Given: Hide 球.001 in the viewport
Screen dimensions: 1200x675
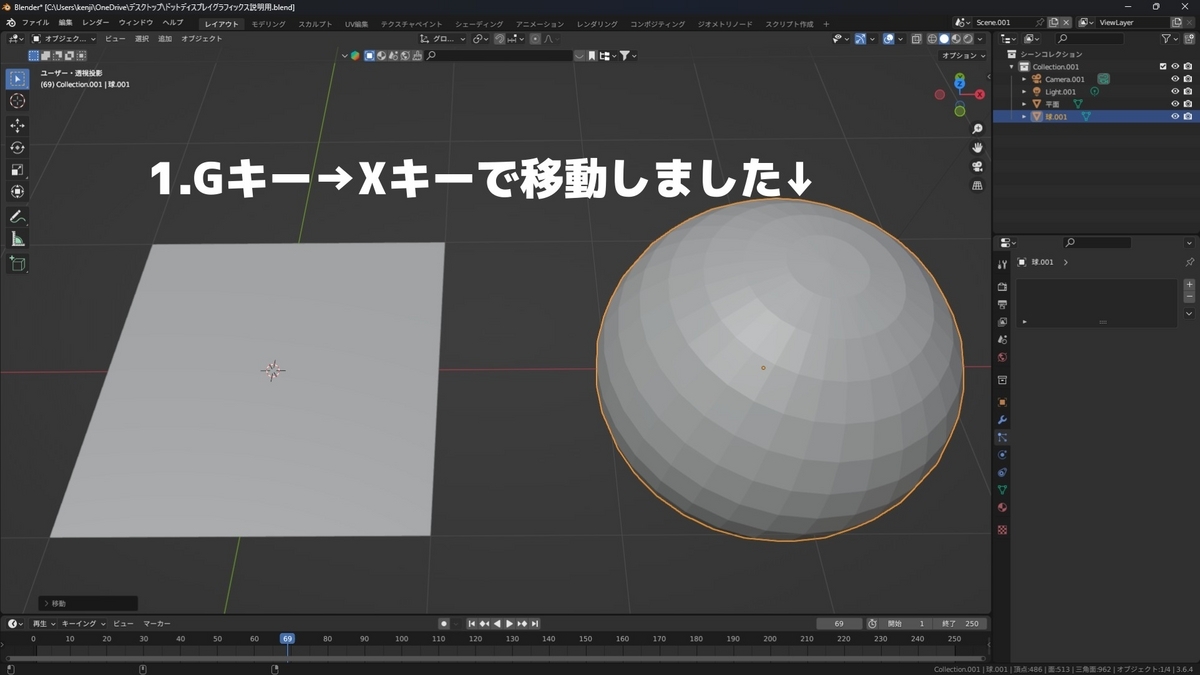Looking at the screenshot, I should click(x=1175, y=115).
